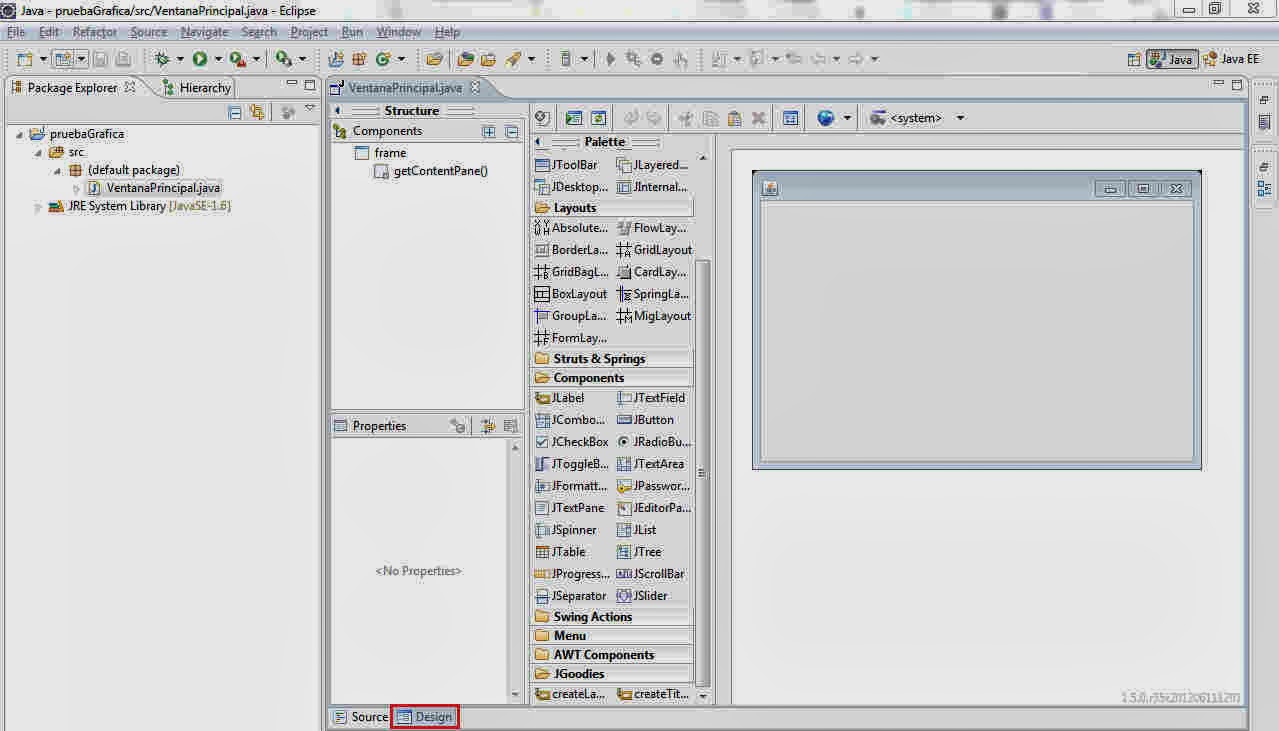The height and width of the screenshot is (731, 1279).
Task: Select JTable in the Palette
Action: (561, 552)
